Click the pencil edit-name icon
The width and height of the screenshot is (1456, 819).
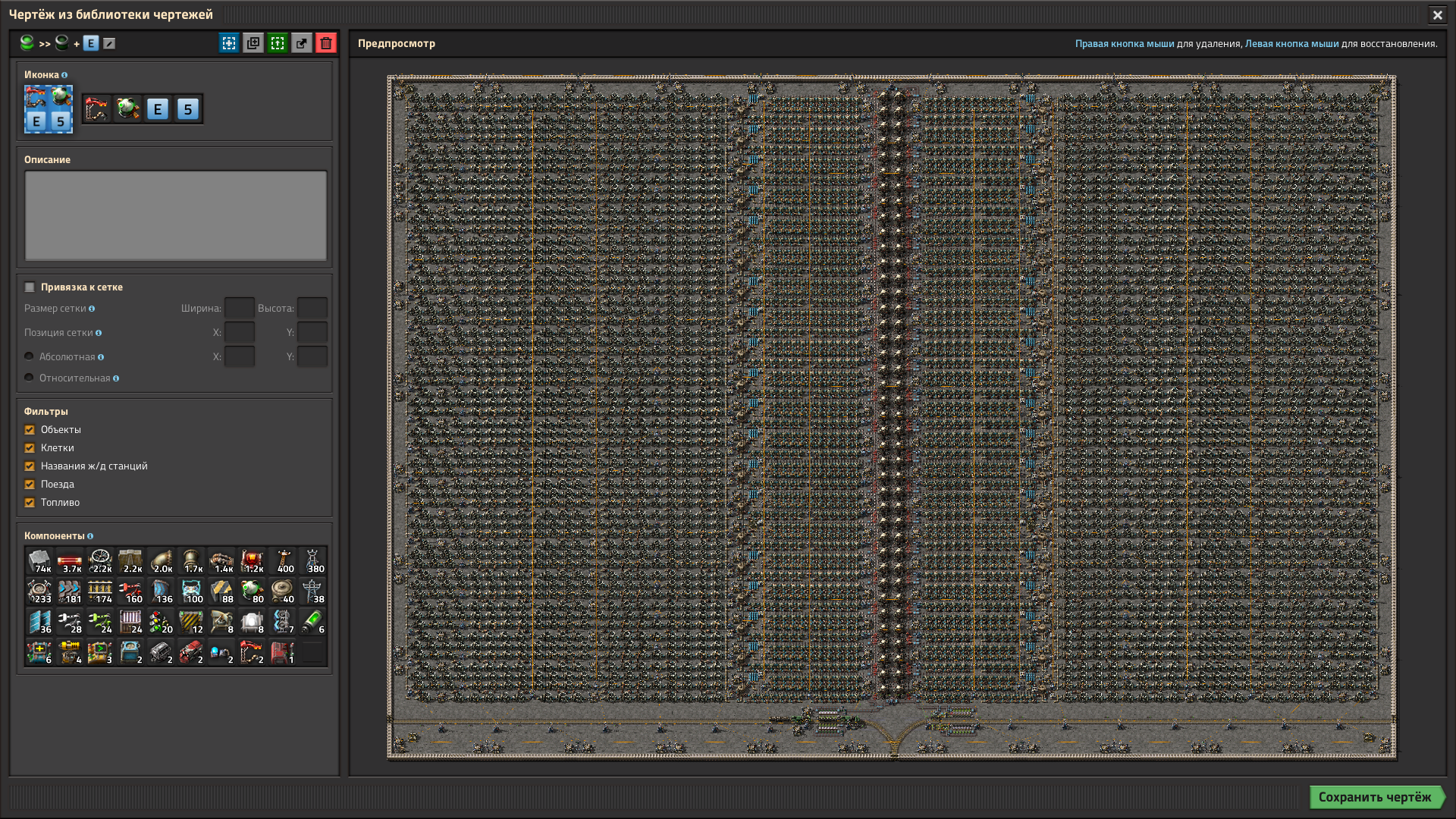point(109,44)
